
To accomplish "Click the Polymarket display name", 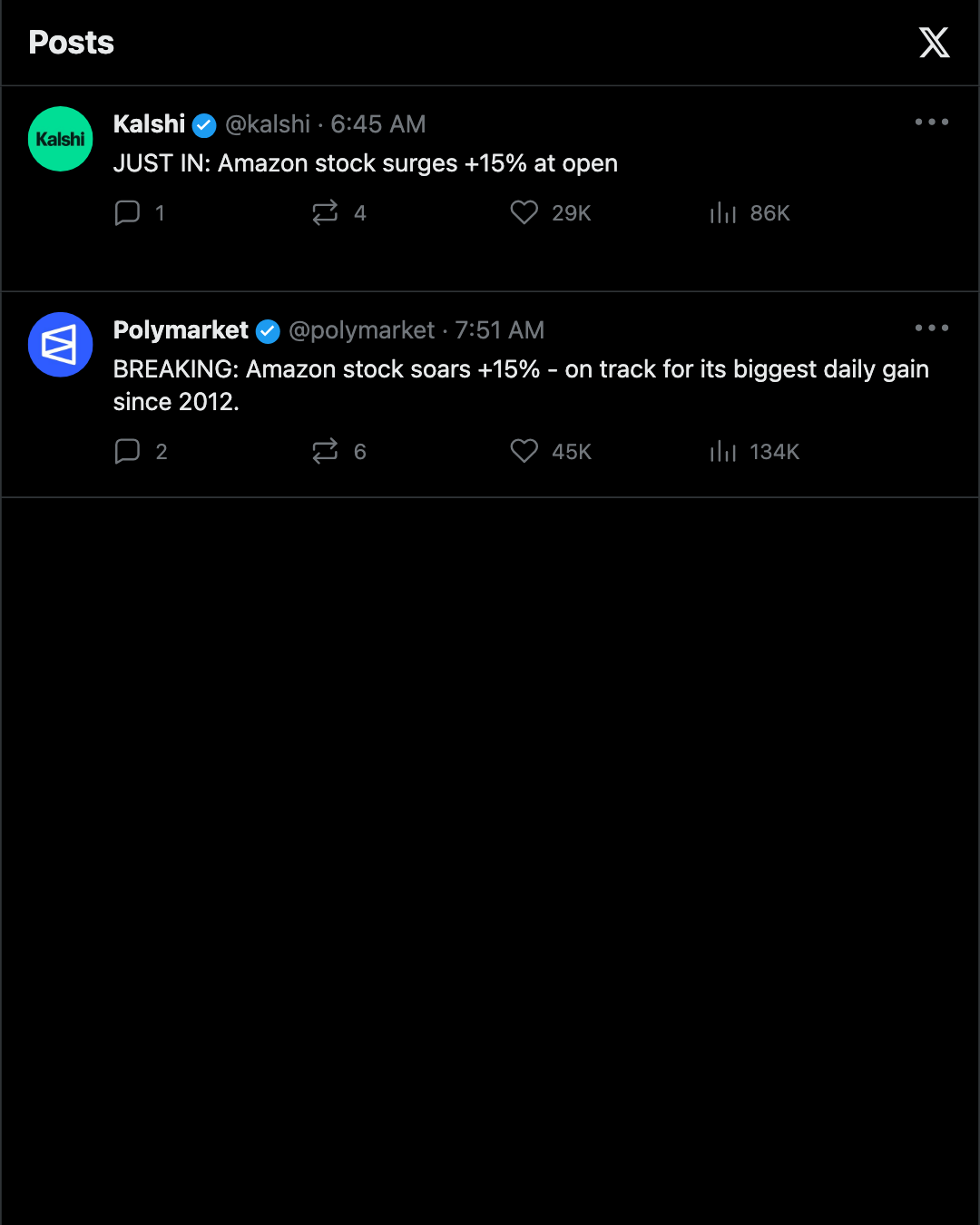I will pos(181,330).
